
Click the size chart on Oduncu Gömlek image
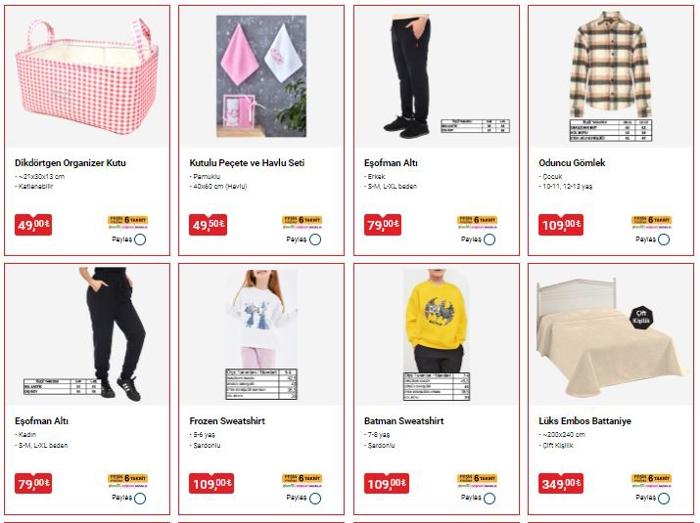611,130
